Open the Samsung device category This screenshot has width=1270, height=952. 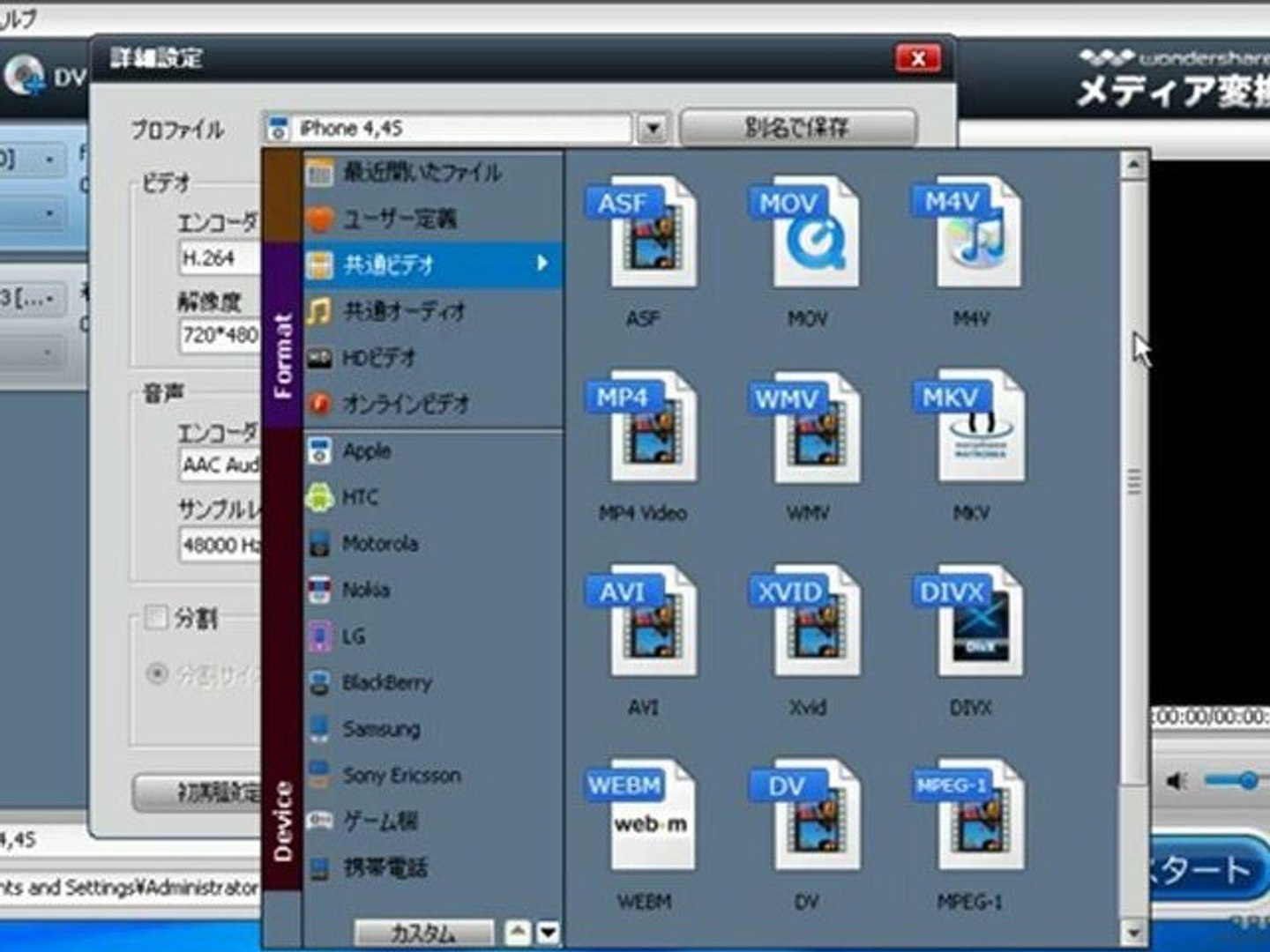tap(432, 729)
